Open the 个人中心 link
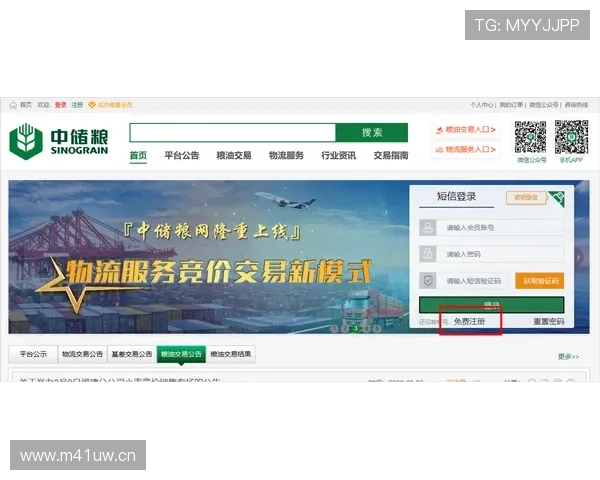Viewport: 600px width, 480px height. (481, 105)
